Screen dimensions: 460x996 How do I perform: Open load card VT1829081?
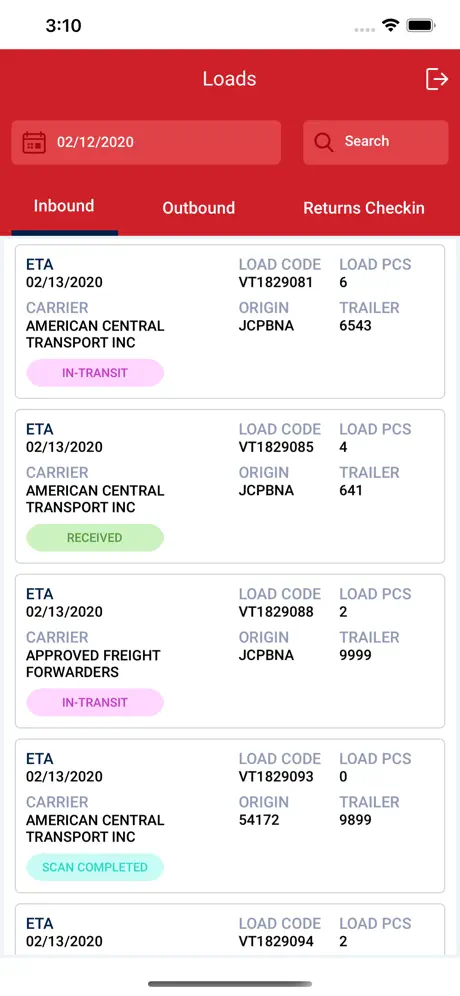click(x=230, y=321)
